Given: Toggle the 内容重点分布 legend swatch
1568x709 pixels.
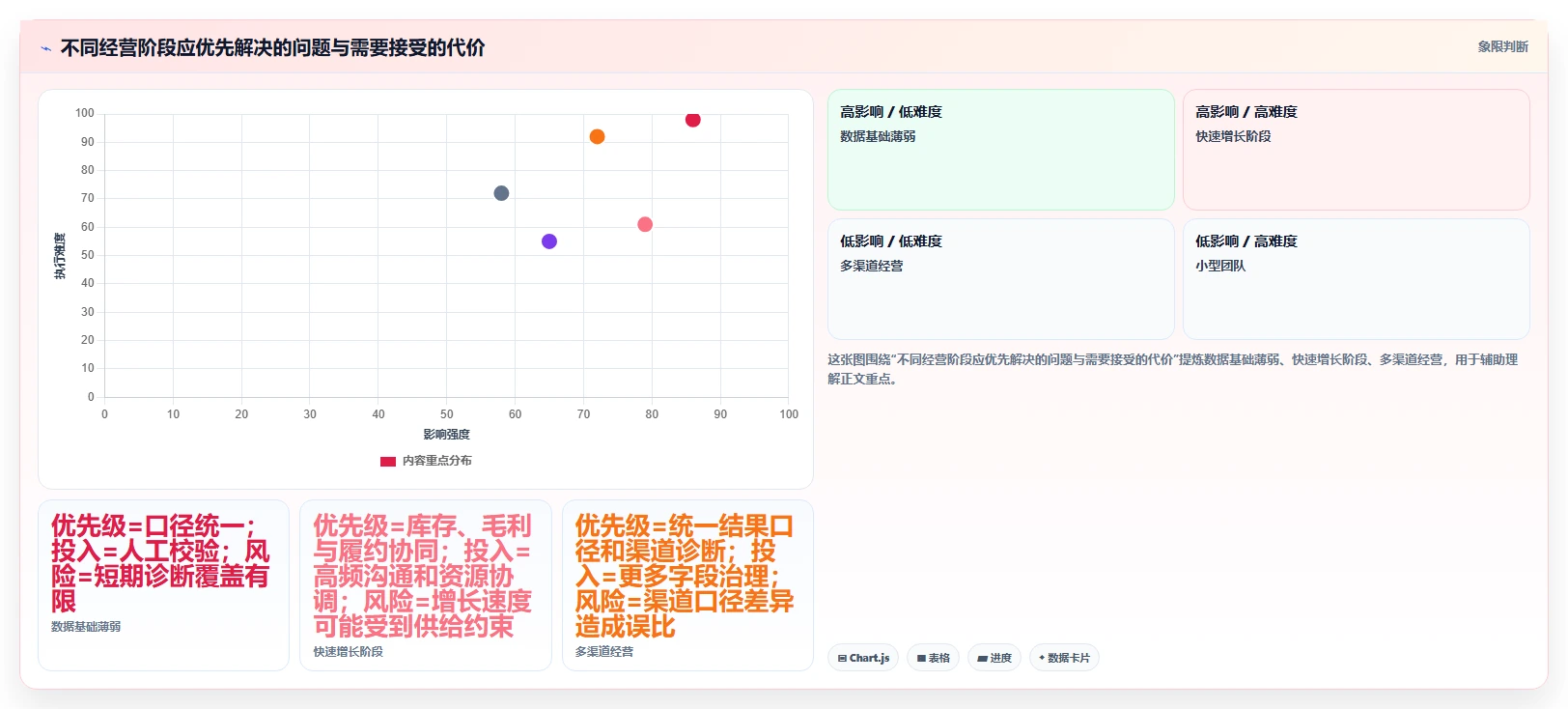Looking at the screenshot, I should click(x=388, y=461).
